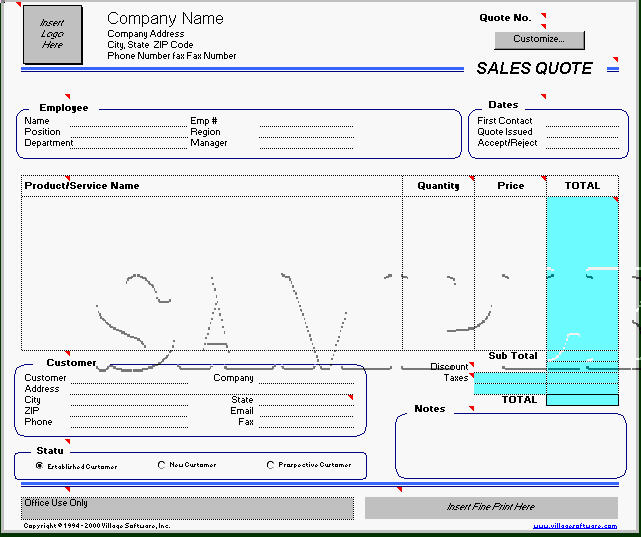Select the Established Customer radio button

39,465
